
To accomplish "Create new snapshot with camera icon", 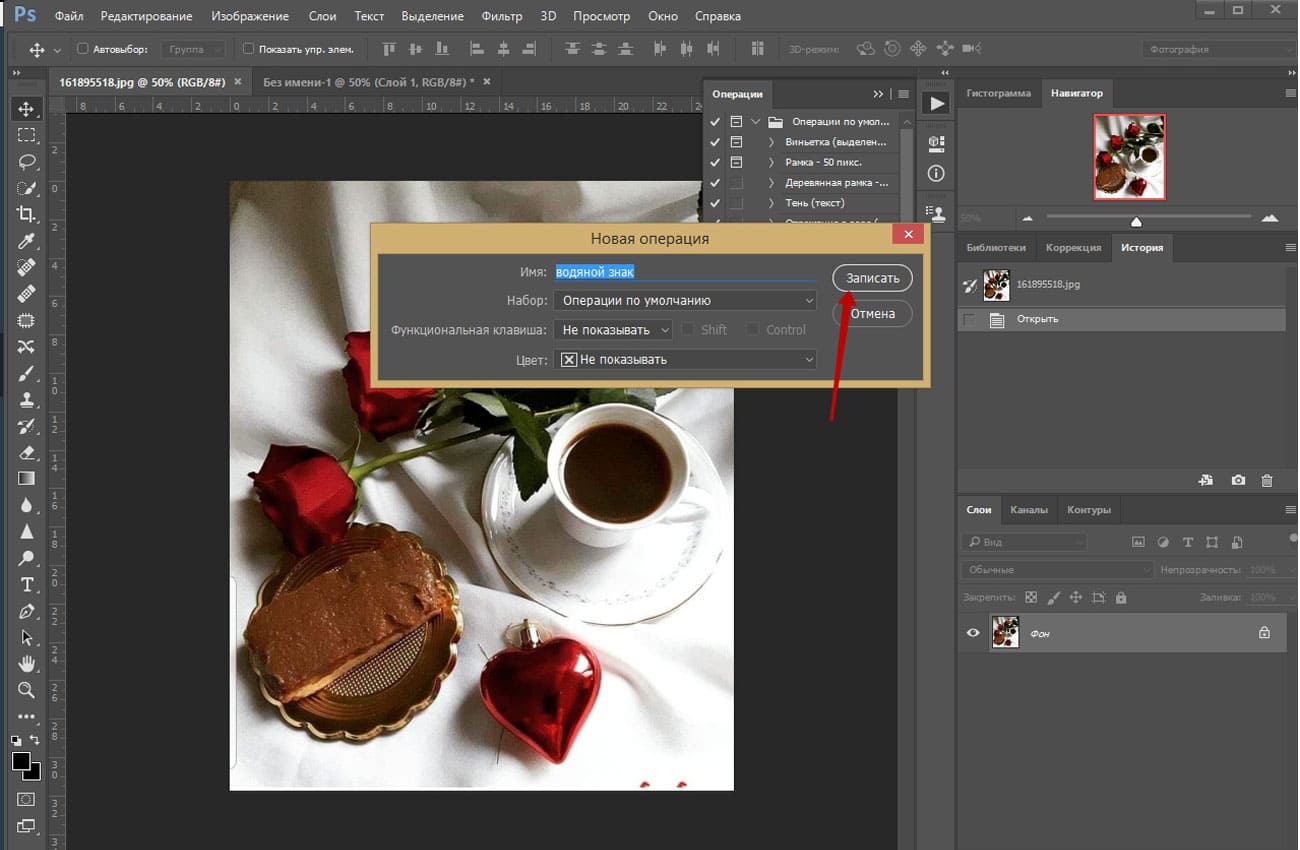I will (x=1238, y=480).
